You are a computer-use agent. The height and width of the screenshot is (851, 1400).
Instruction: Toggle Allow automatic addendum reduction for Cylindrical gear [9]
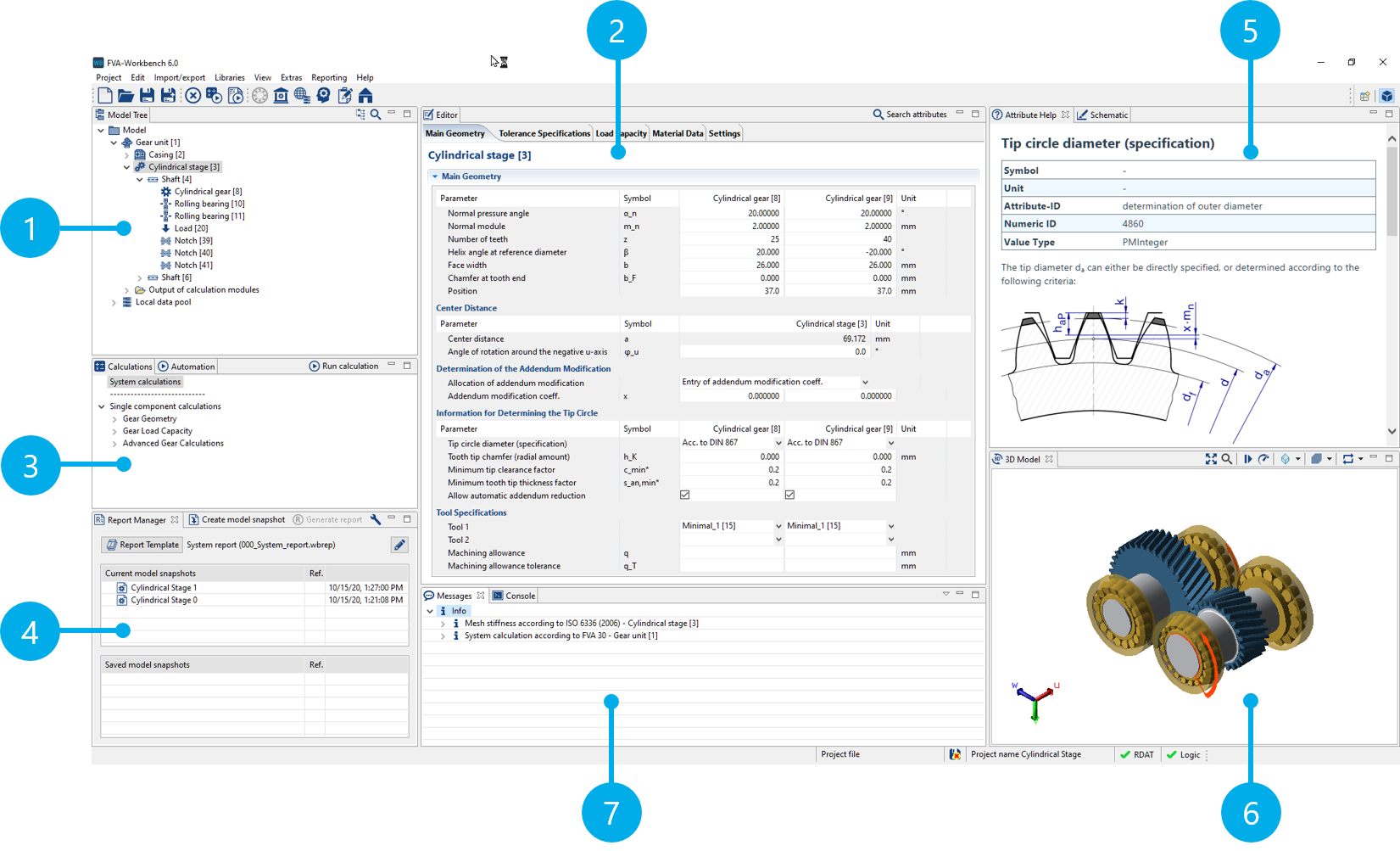pyautogui.click(x=790, y=495)
